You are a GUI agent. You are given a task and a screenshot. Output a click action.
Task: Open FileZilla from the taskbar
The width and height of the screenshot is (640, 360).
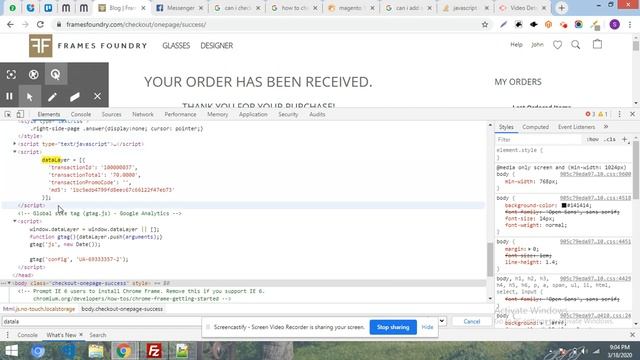click(x=153, y=351)
